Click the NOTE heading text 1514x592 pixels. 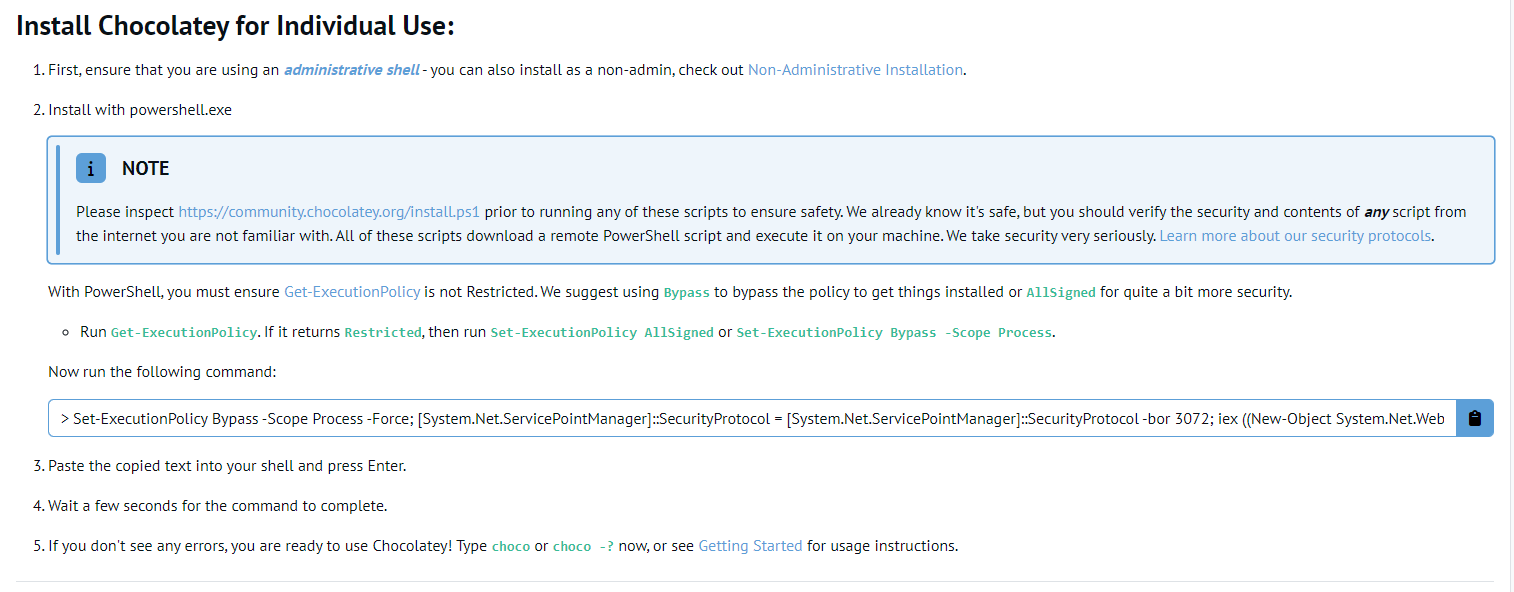coord(145,168)
